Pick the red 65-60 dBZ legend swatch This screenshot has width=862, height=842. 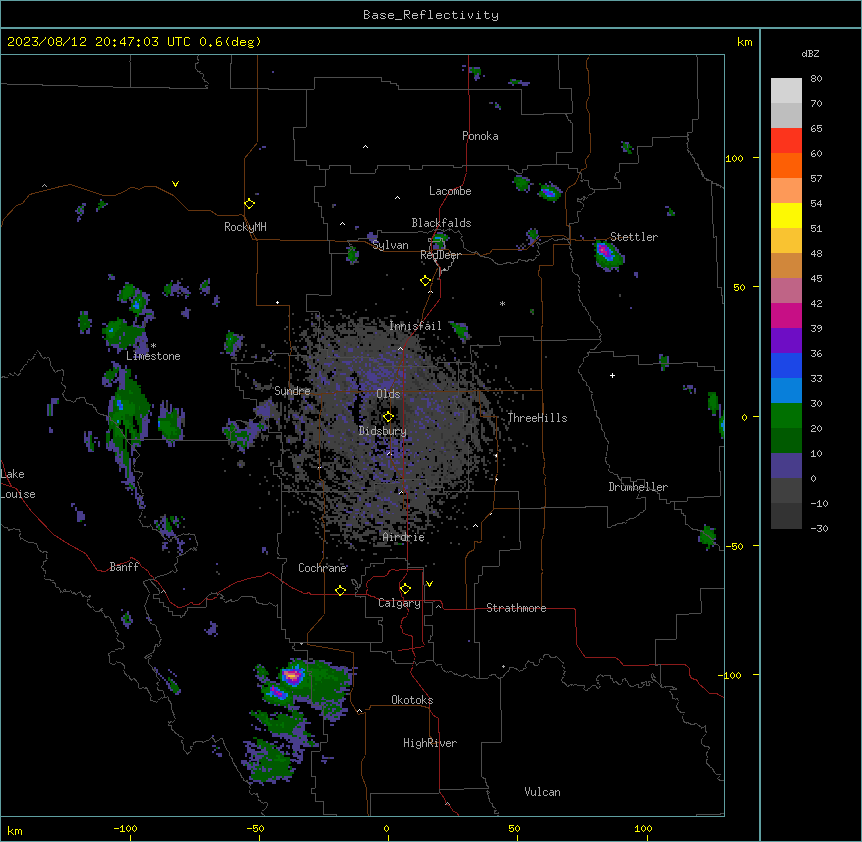pos(786,140)
